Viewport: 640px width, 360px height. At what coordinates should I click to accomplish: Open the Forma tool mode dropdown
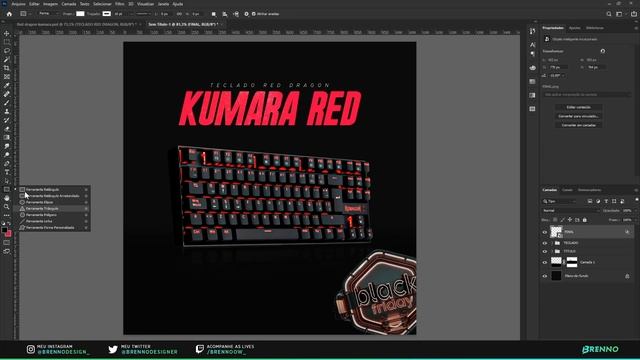[48, 14]
